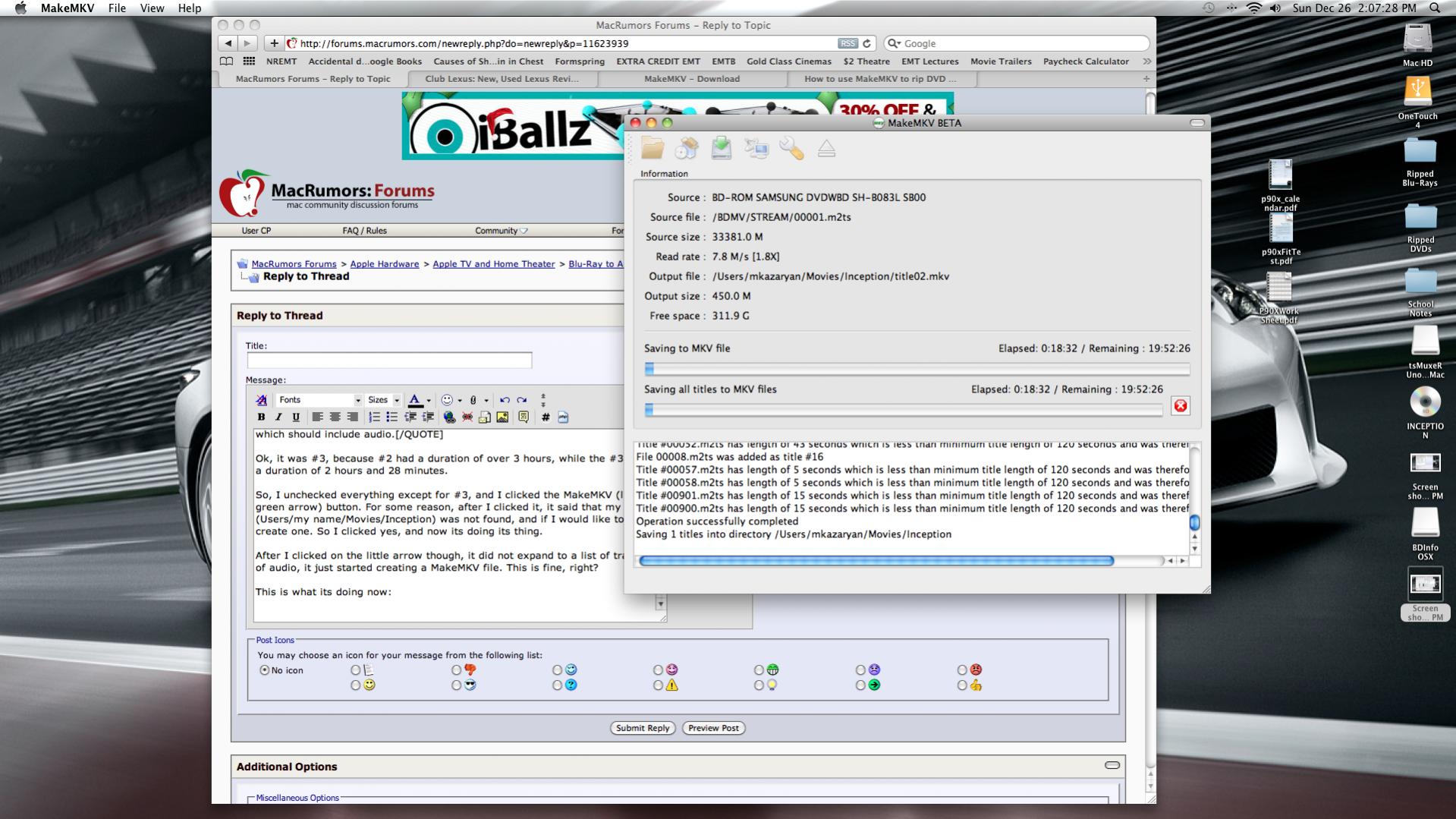Align text right in the editor
1456x819 pixels.
coord(352,417)
